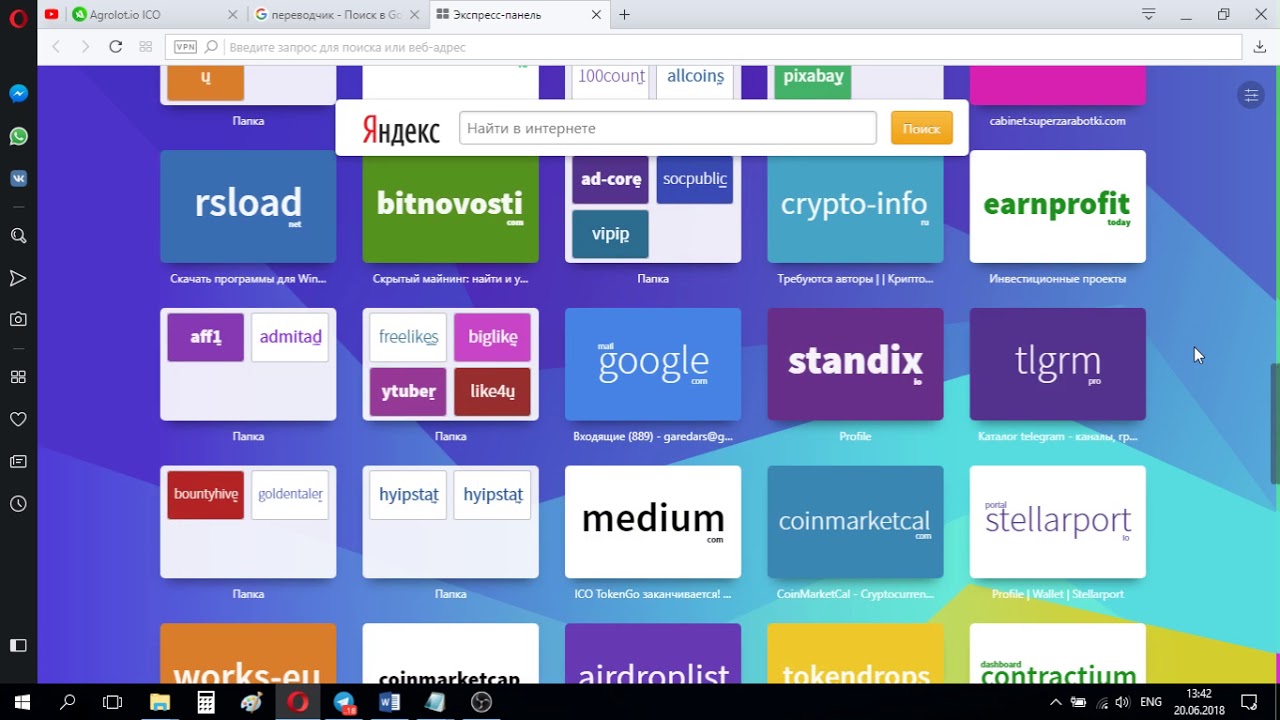Viewport: 1280px width, 720px height.
Task: Open the VK sidebar icon
Action: coord(18,178)
